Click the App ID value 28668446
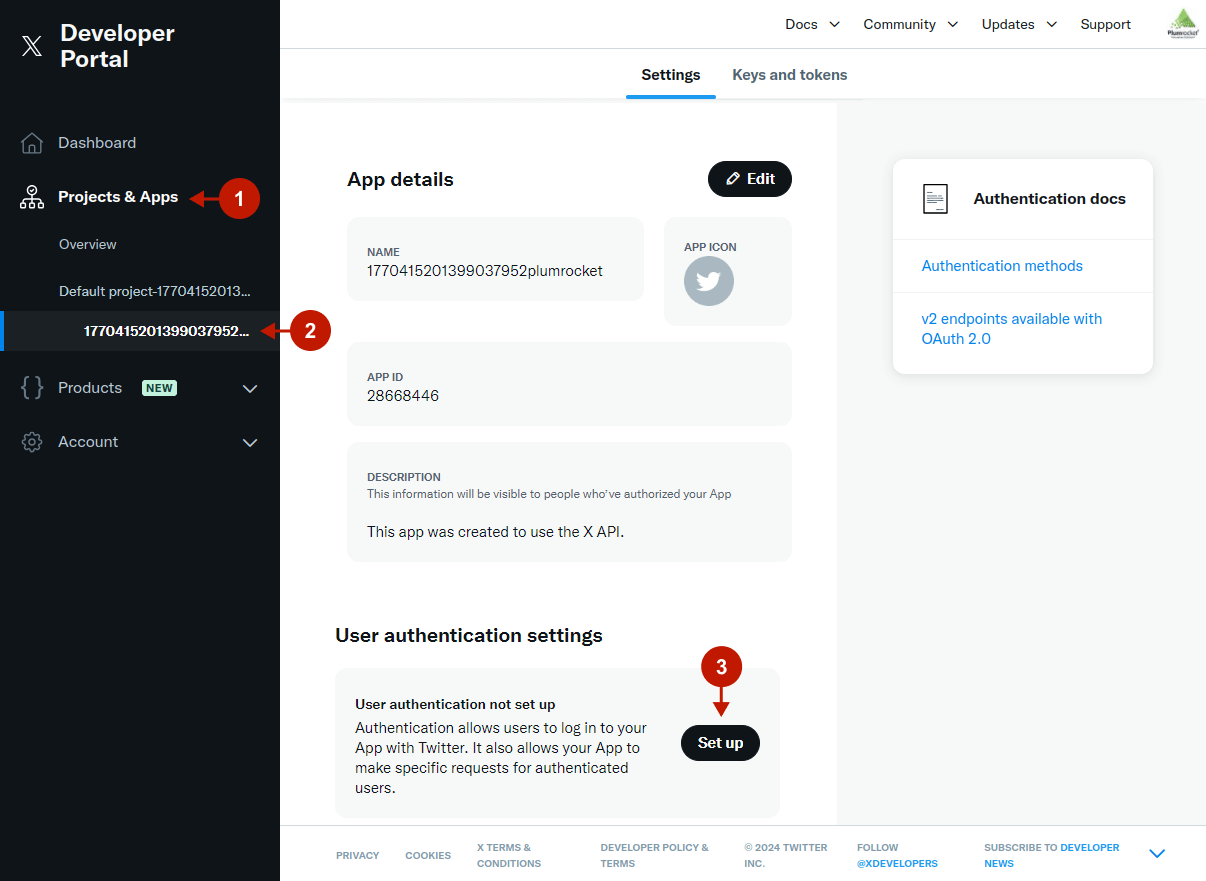 tap(403, 396)
